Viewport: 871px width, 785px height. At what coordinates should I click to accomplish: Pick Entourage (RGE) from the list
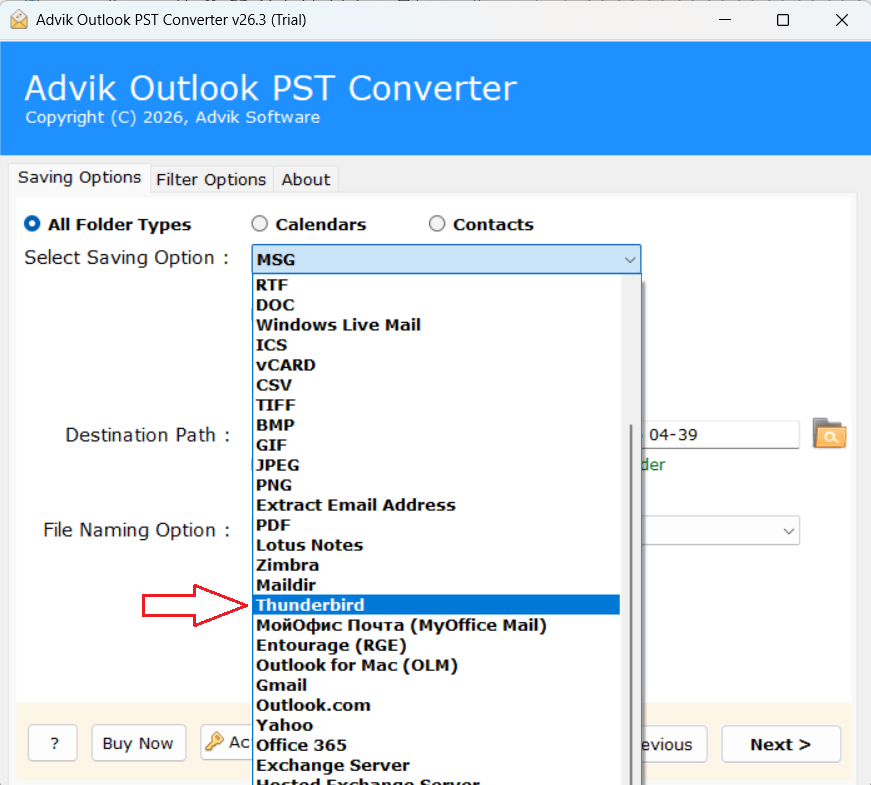tap(437, 645)
